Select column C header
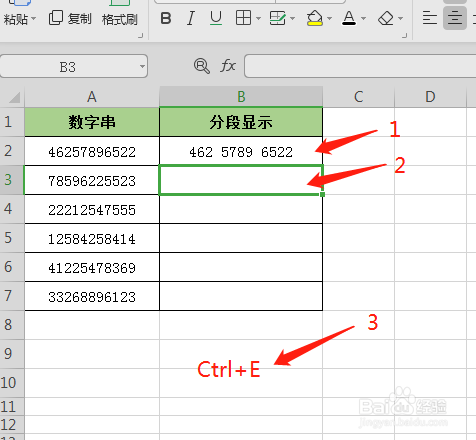This screenshot has width=476, height=440. [359, 97]
